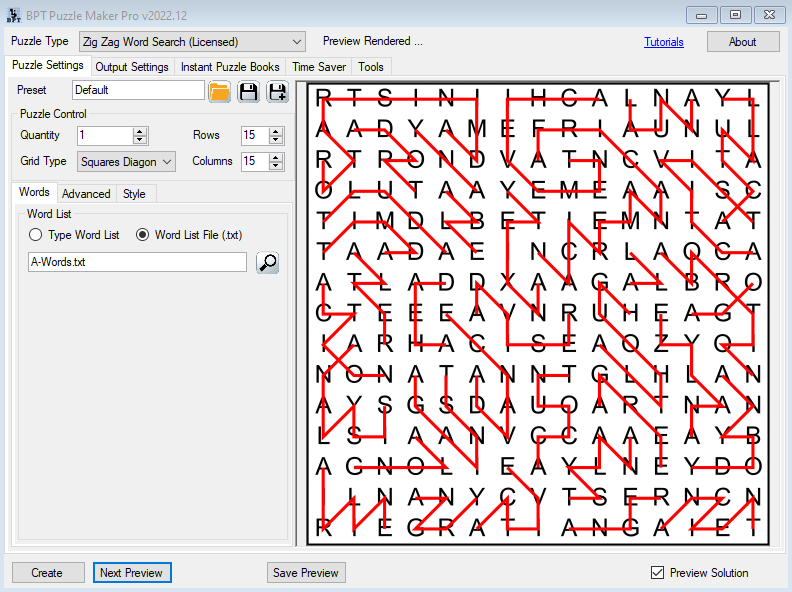
Task: Increase the Columns spinner value
Action: point(277,157)
